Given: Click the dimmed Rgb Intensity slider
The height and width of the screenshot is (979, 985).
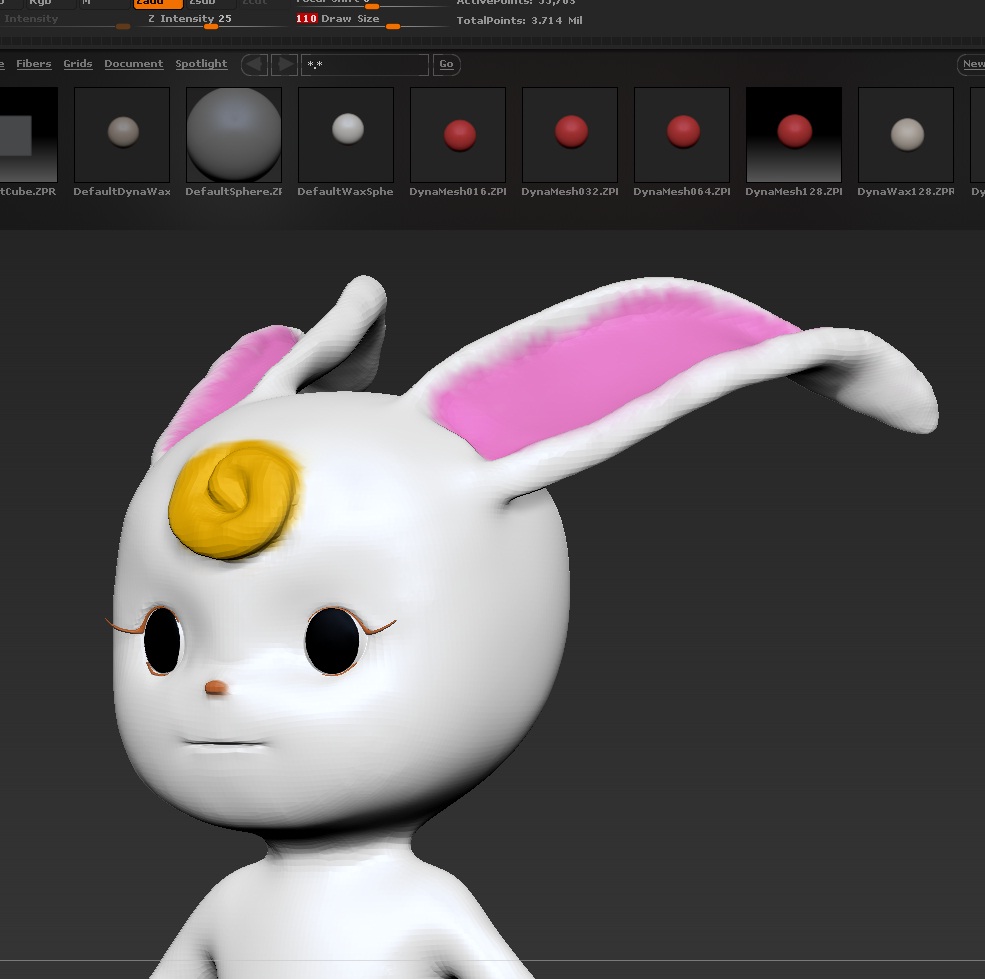Looking at the screenshot, I should coord(65,20).
